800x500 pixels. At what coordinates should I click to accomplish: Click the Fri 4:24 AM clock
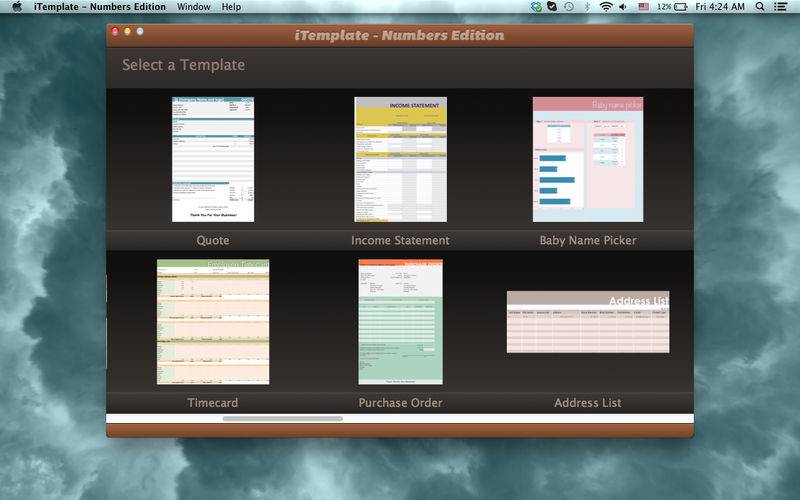[x=720, y=7]
